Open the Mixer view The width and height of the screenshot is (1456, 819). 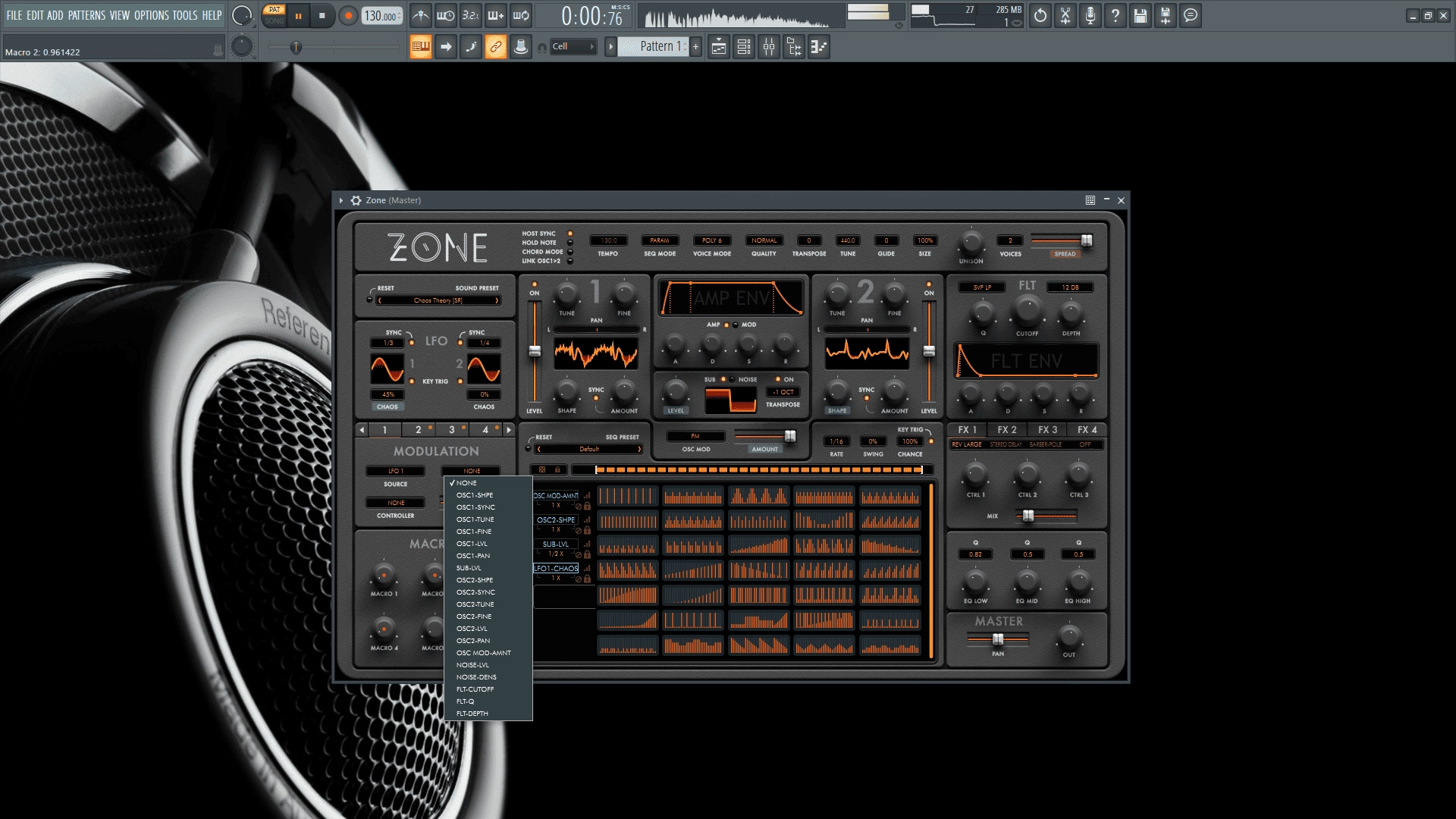click(769, 47)
